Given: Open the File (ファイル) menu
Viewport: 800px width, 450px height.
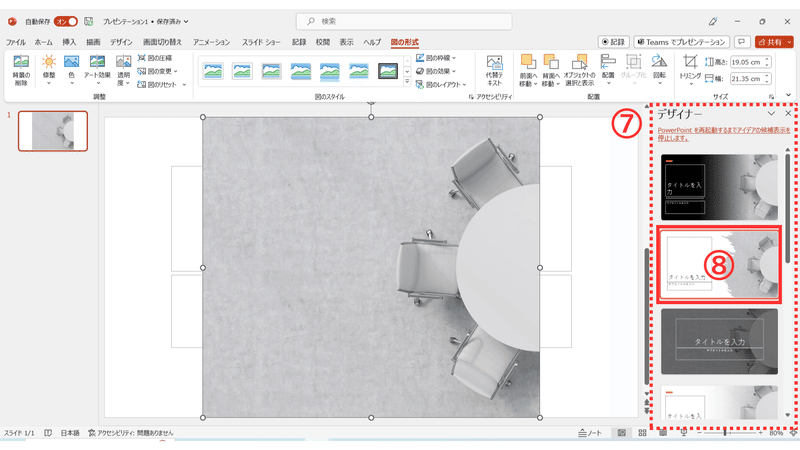Looking at the screenshot, I should point(15,42).
